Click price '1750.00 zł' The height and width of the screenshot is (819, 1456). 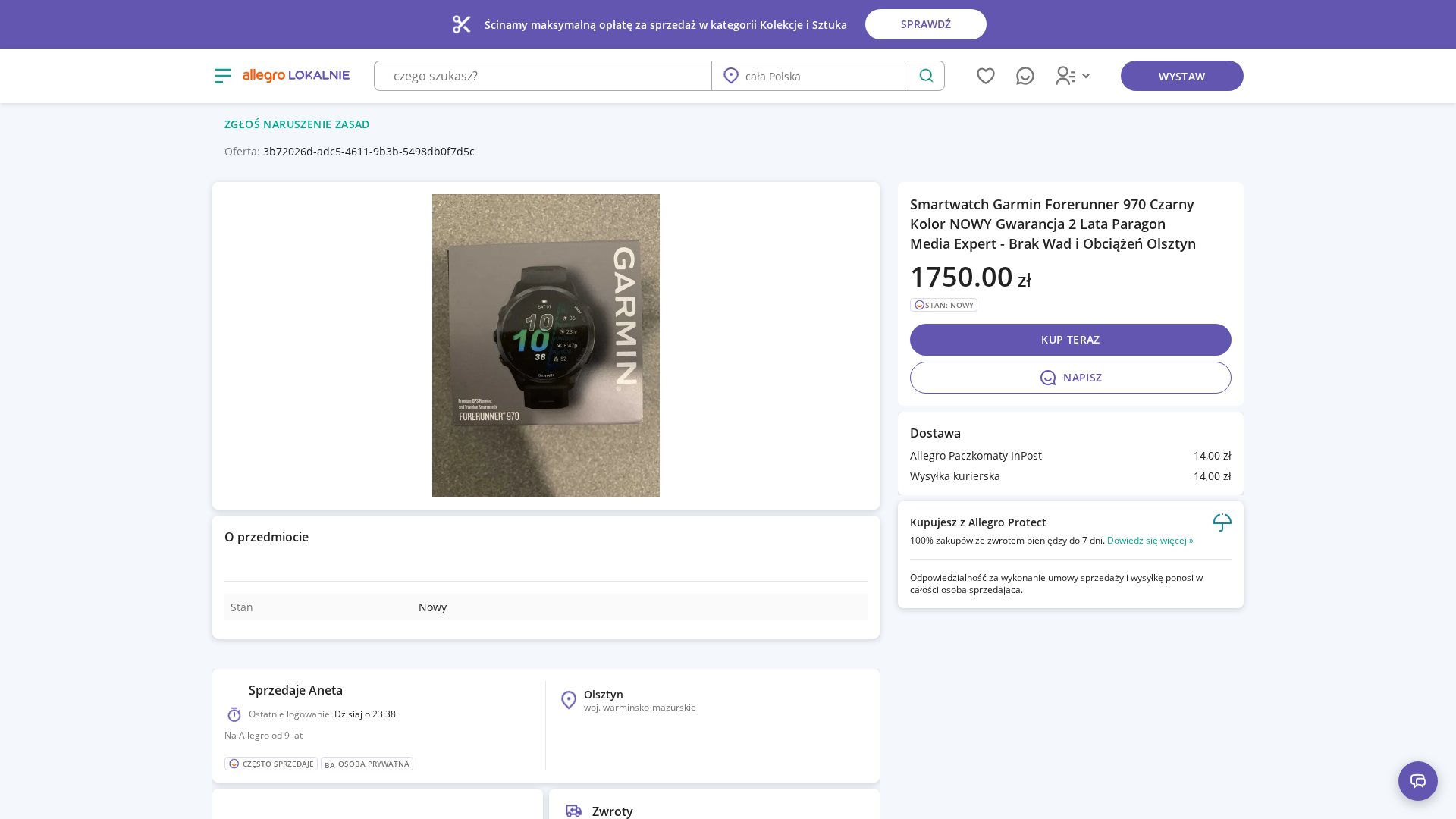[971, 277]
